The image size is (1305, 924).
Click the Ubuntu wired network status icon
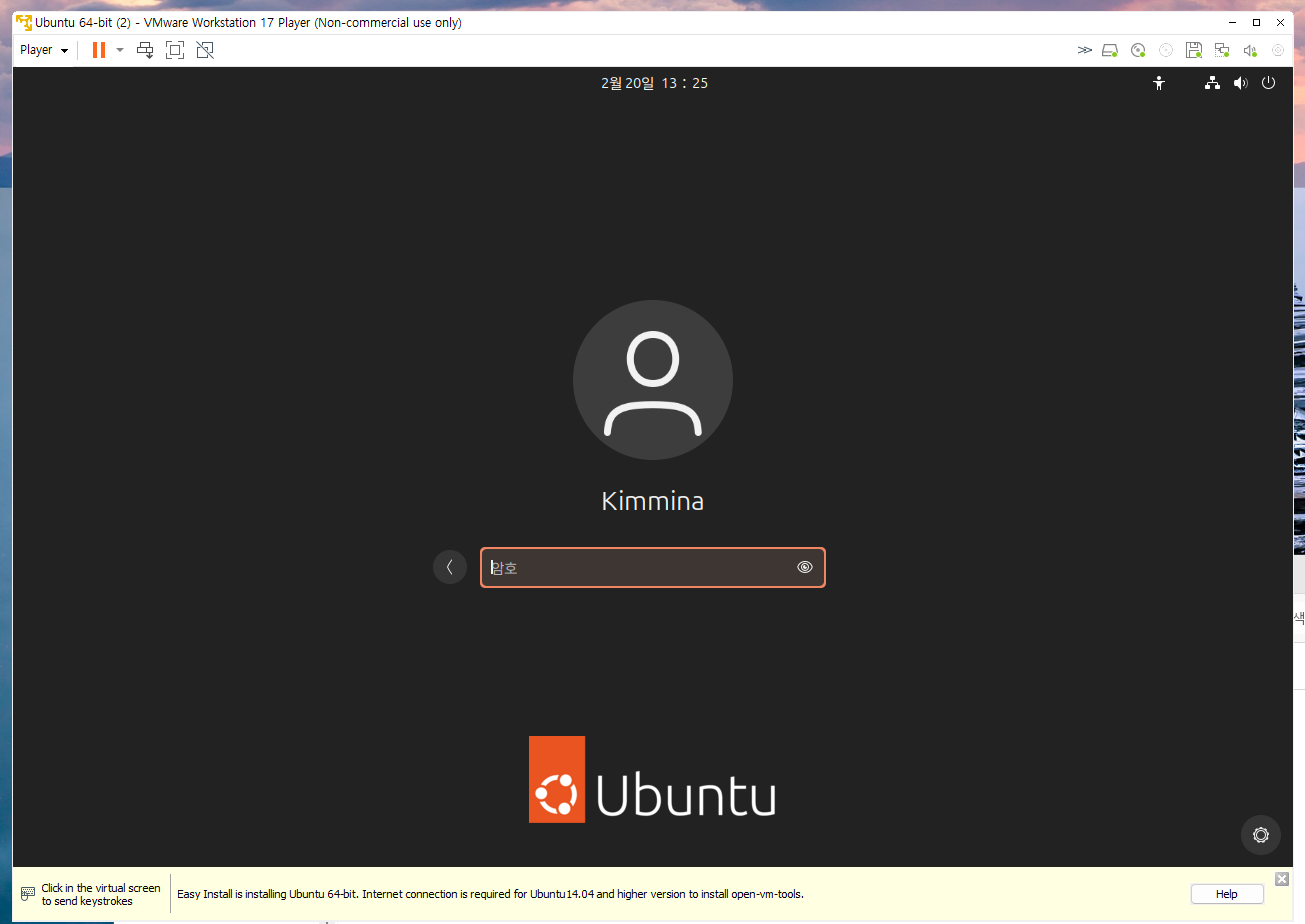[x=1212, y=83]
